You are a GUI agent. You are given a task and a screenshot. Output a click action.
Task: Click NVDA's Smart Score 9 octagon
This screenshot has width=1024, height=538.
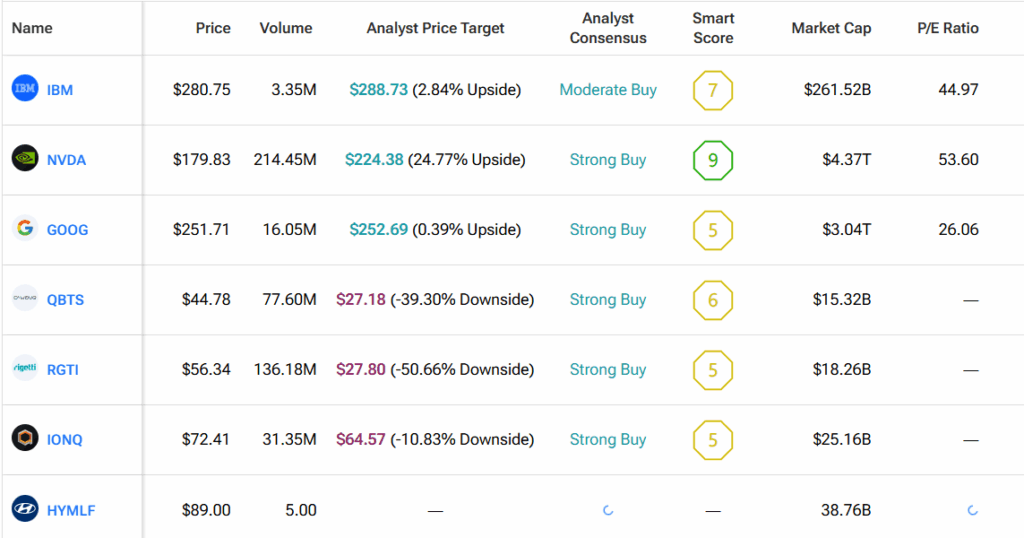tap(713, 160)
